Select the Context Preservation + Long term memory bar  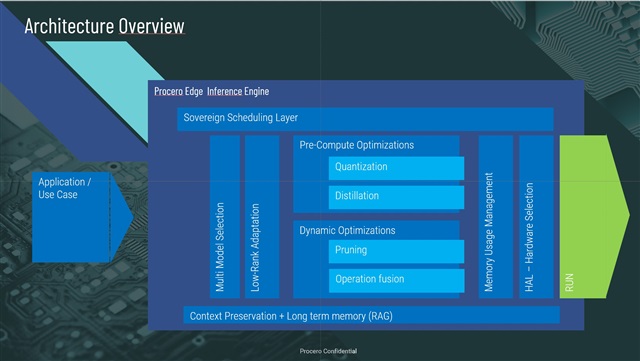(x=371, y=315)
